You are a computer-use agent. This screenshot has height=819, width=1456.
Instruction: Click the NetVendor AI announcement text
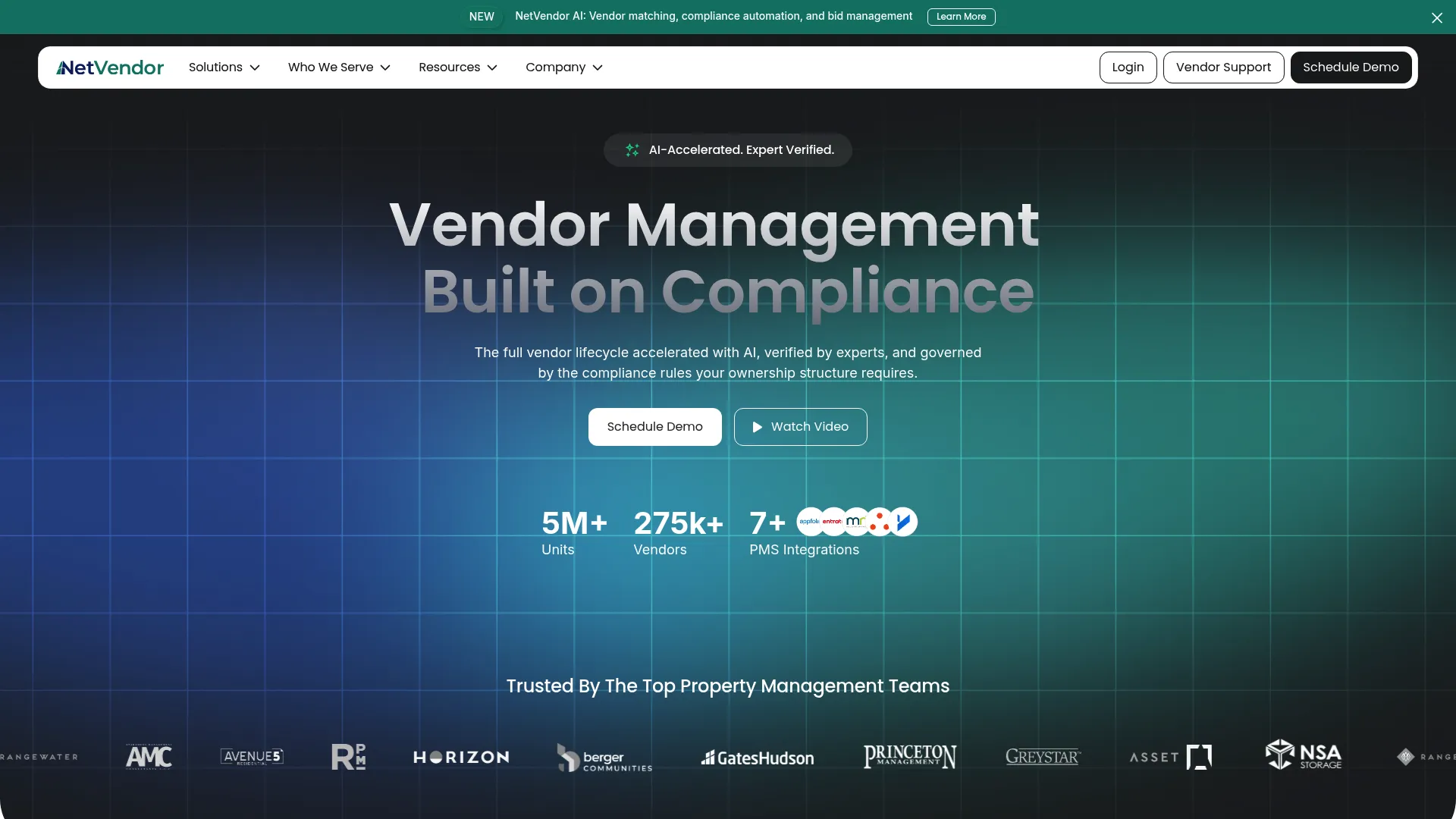pyautogui.click(x=714, y=17)
